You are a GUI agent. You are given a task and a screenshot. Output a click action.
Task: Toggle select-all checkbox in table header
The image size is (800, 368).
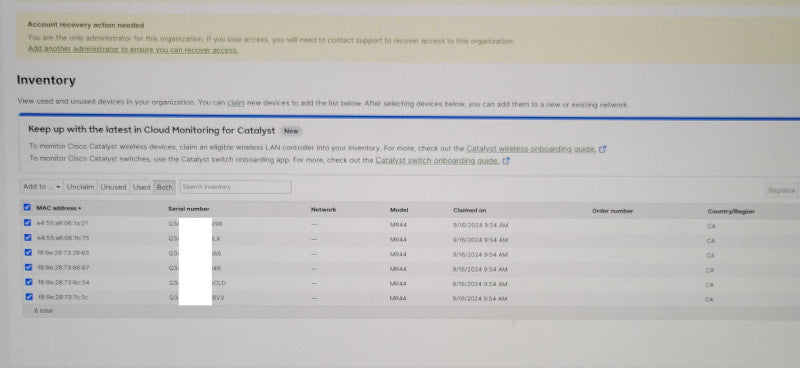(x=27, y=208)
